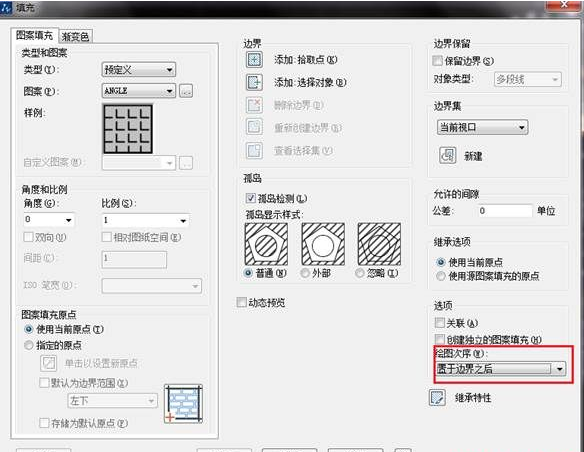Screen dimensions: 584x452
Task: Click the New boundary set (新建) icon
Action: point(447,155)
